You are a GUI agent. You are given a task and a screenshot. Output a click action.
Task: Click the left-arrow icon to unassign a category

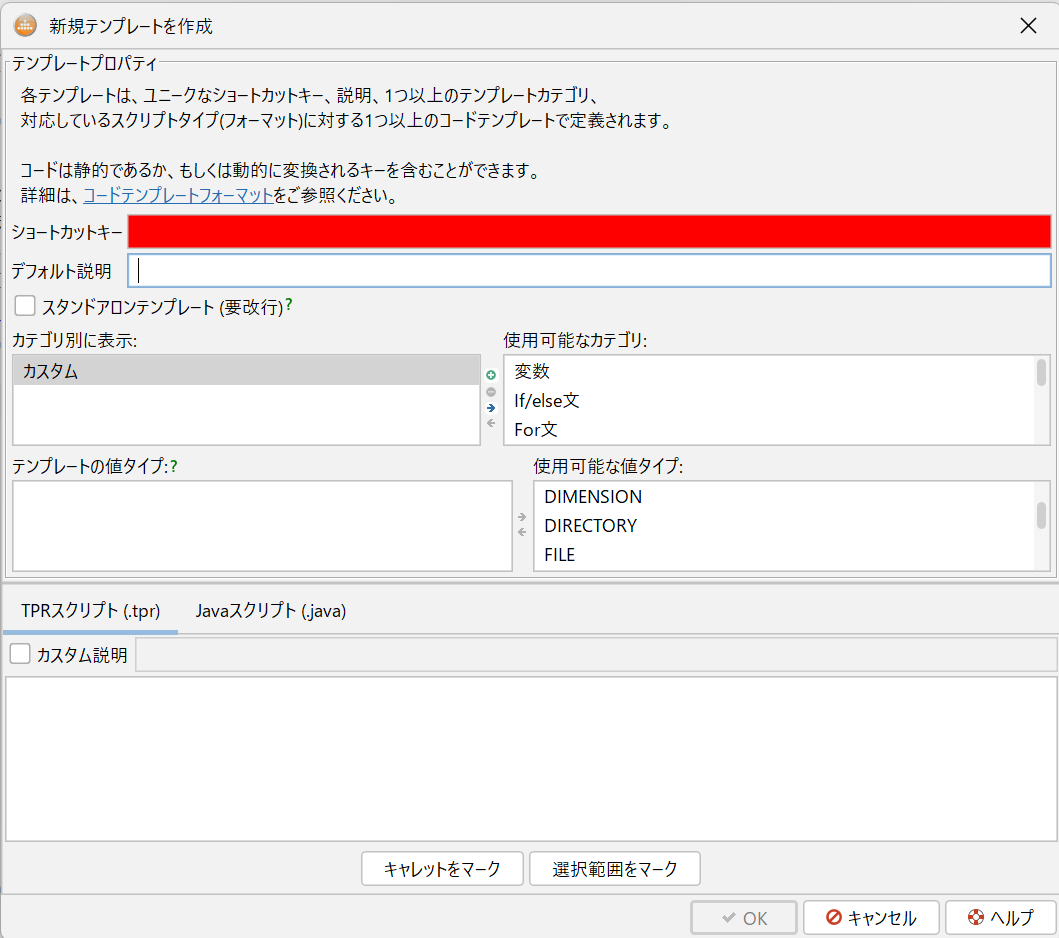(490, 423)
